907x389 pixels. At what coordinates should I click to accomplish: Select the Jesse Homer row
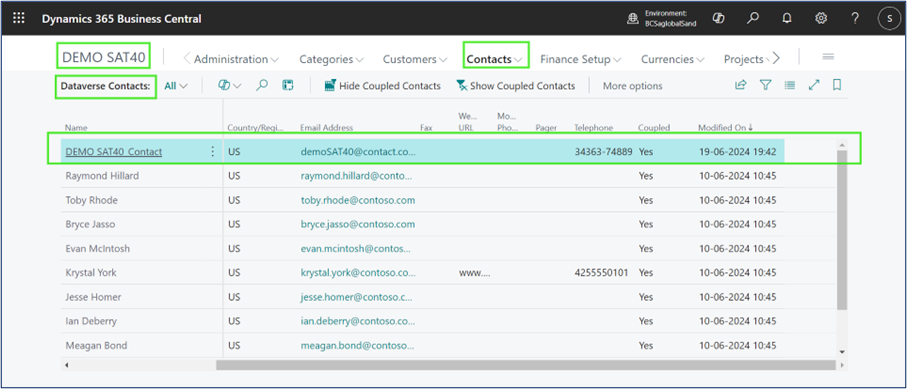tap(422, 297)
